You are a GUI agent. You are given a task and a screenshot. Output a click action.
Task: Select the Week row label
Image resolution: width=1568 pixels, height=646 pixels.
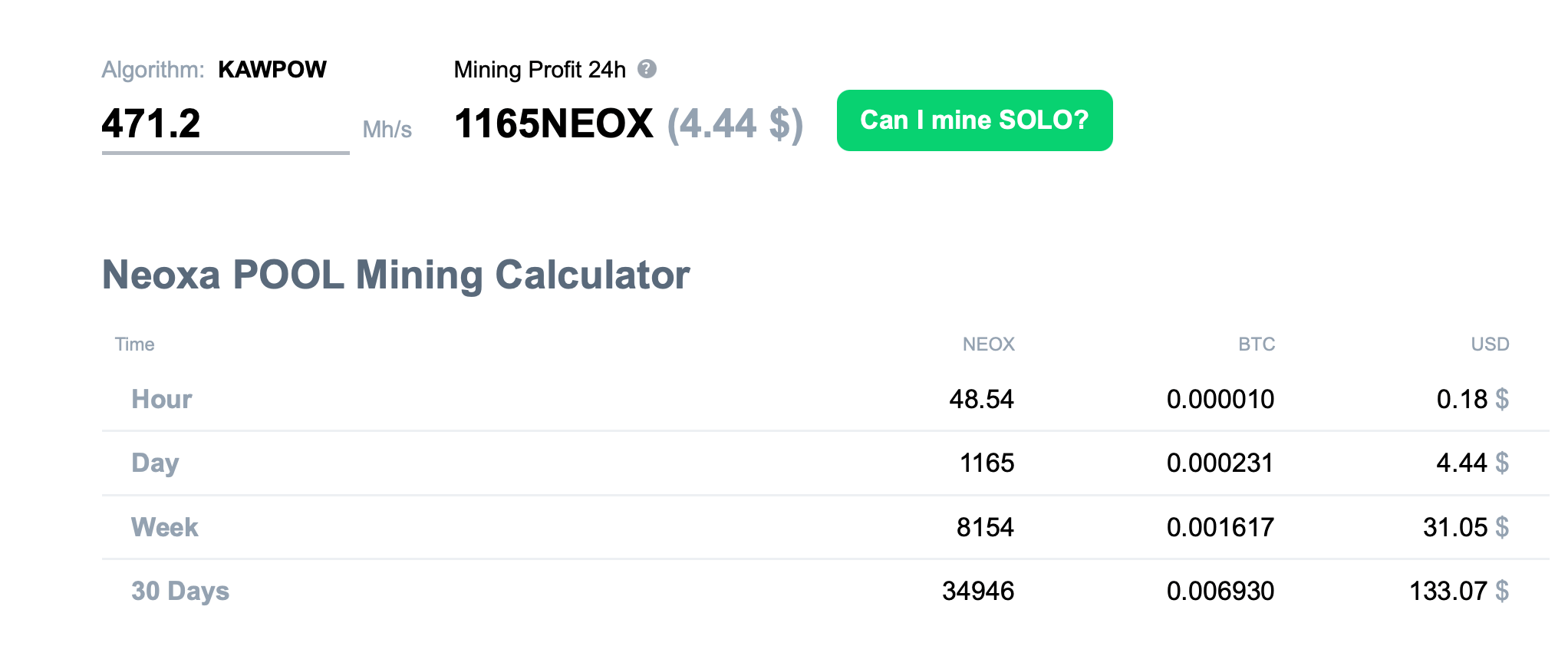pos(164,528)
